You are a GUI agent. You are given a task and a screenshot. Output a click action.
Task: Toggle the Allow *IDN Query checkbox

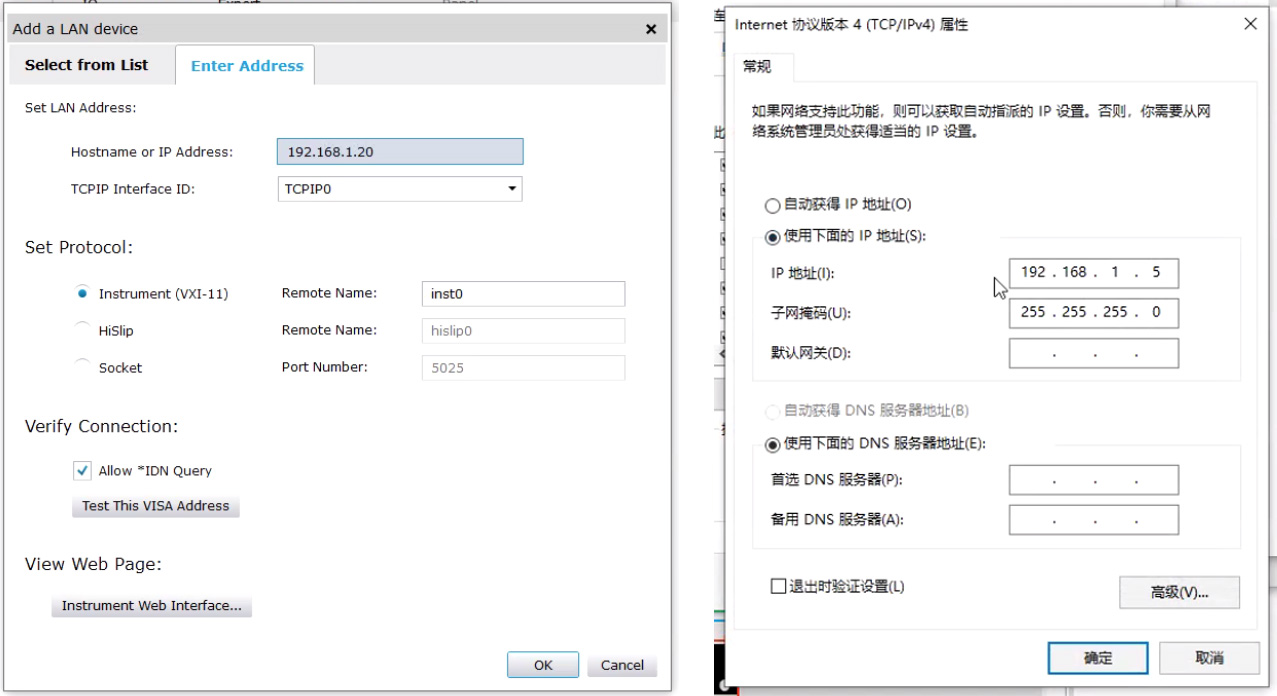83,471
